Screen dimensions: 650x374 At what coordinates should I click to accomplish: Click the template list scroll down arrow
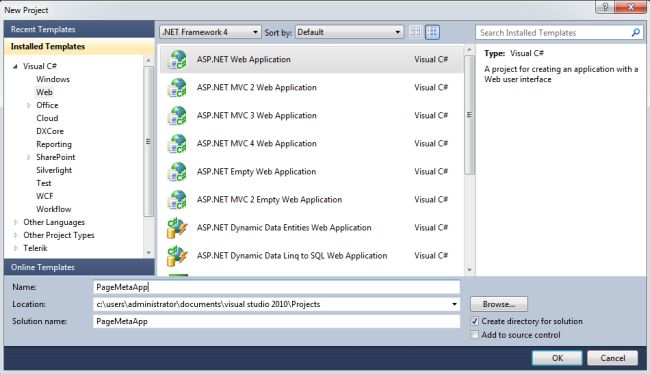pos(469,270)
